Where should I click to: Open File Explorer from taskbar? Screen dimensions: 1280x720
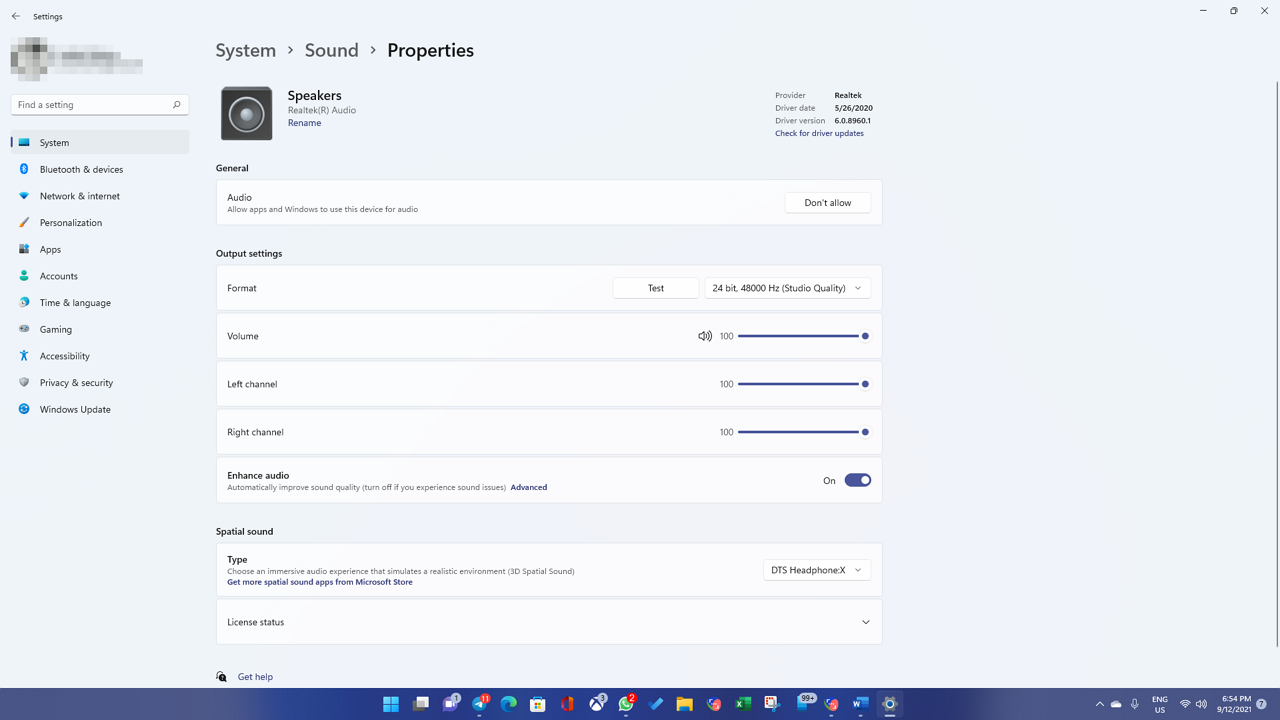click(685, 704)
